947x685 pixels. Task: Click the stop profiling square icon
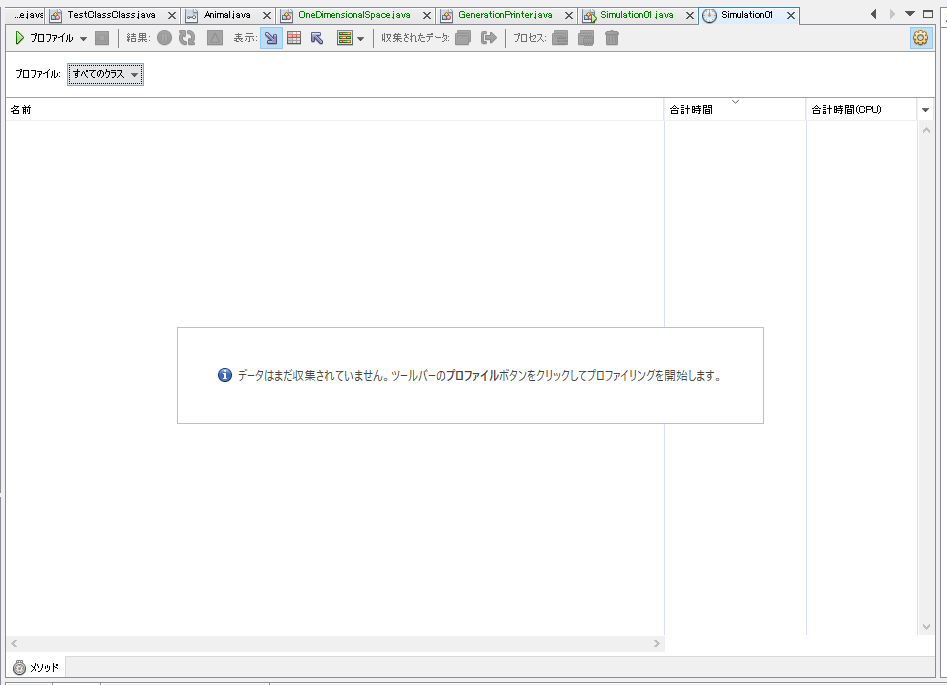point(102,38)
